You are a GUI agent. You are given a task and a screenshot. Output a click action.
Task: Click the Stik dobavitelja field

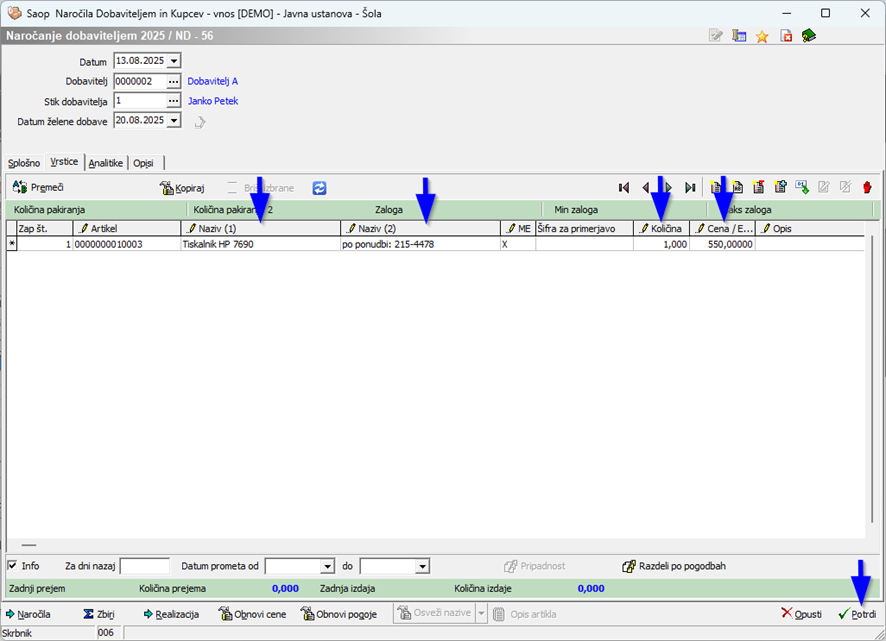click(x=140, y=101)
